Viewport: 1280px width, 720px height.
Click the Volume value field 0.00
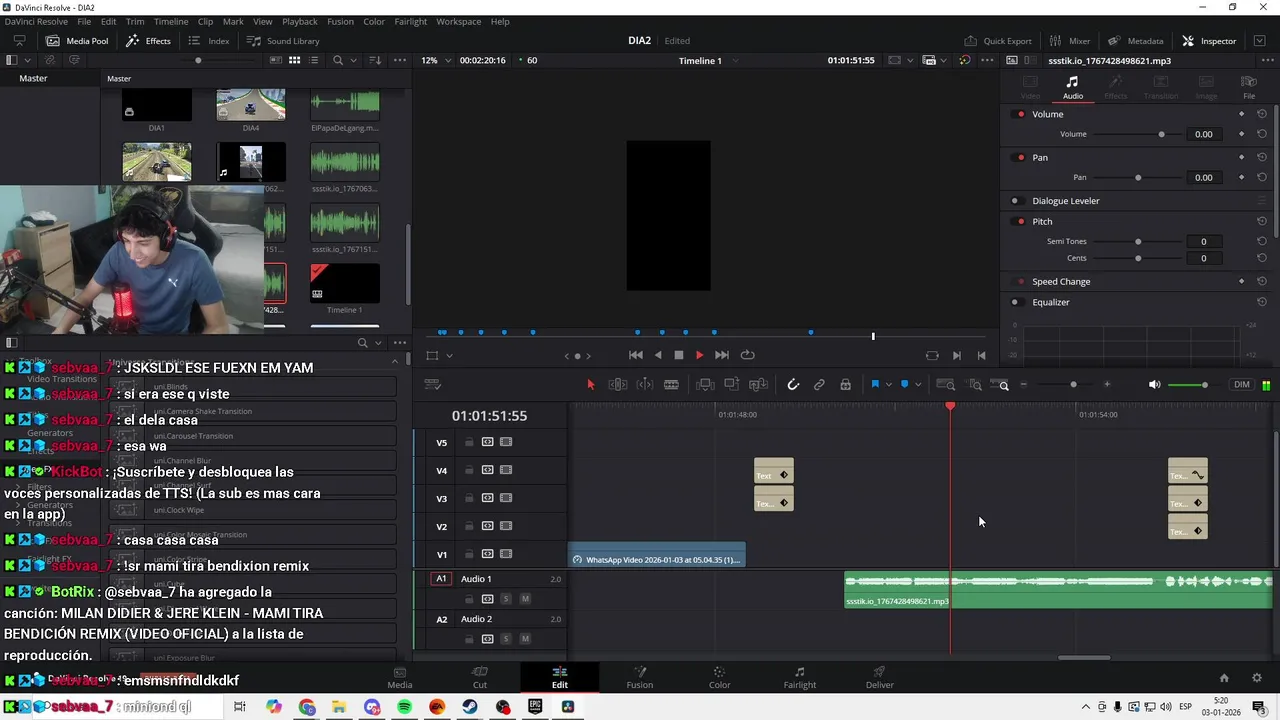click(x=1203, y=134)
